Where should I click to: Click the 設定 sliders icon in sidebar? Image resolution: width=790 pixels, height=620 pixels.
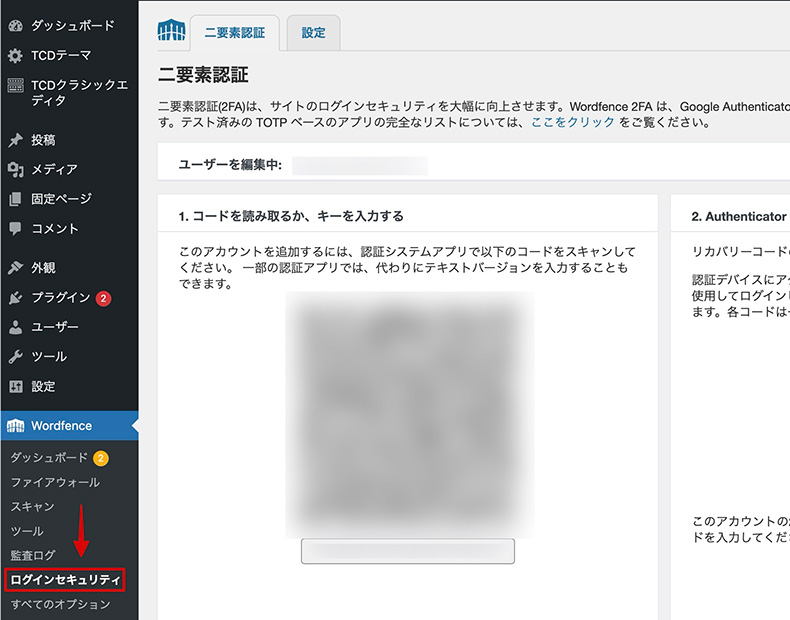pyautogui.click(x=16, y=387)
